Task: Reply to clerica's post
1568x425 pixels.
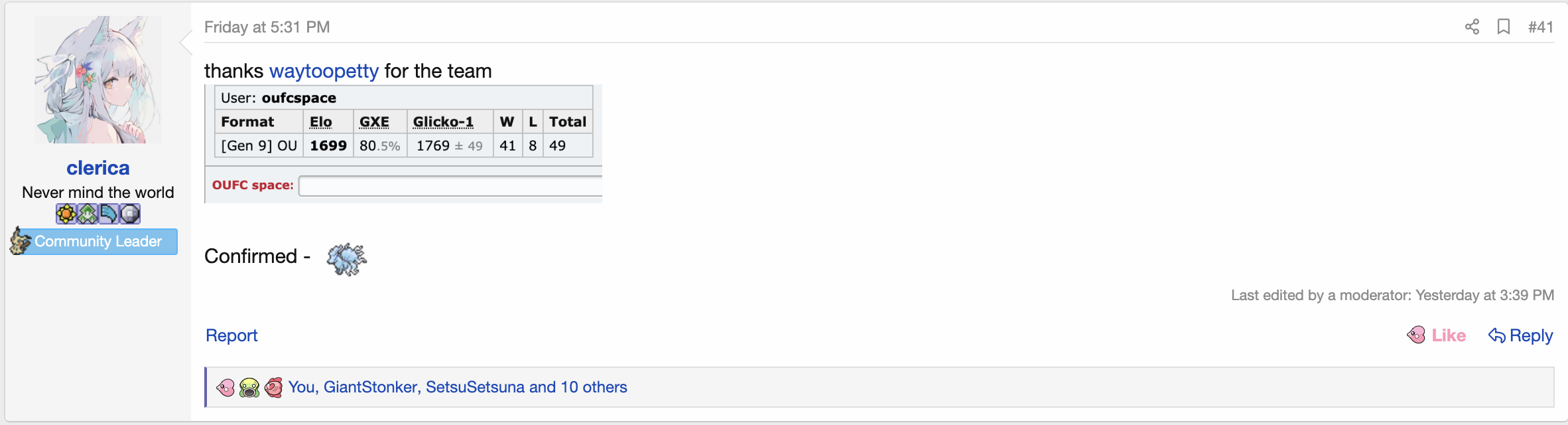Action: (x=1521, y=335)
